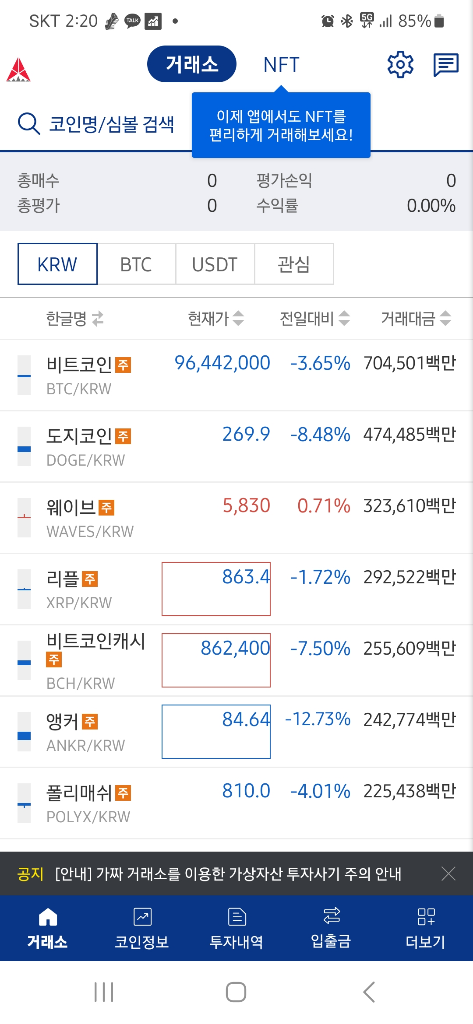Tap the red triangle app logo
Viewport: 473px width, 1024px height.
click(18, 70)
